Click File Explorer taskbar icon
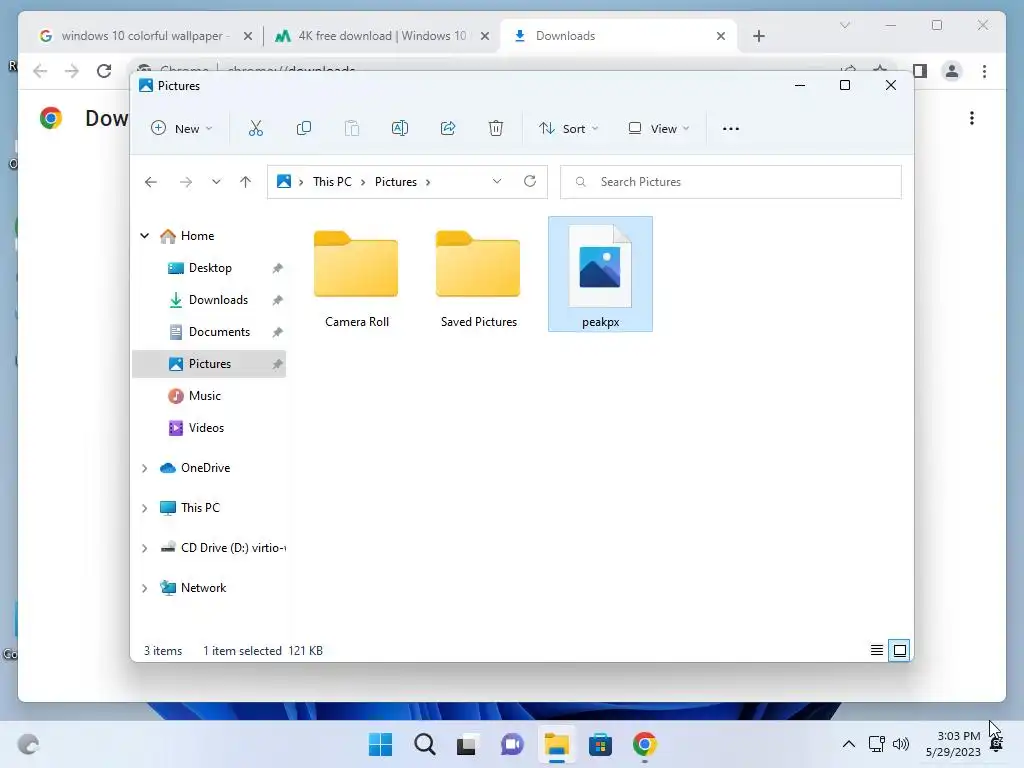 (556, 744)
